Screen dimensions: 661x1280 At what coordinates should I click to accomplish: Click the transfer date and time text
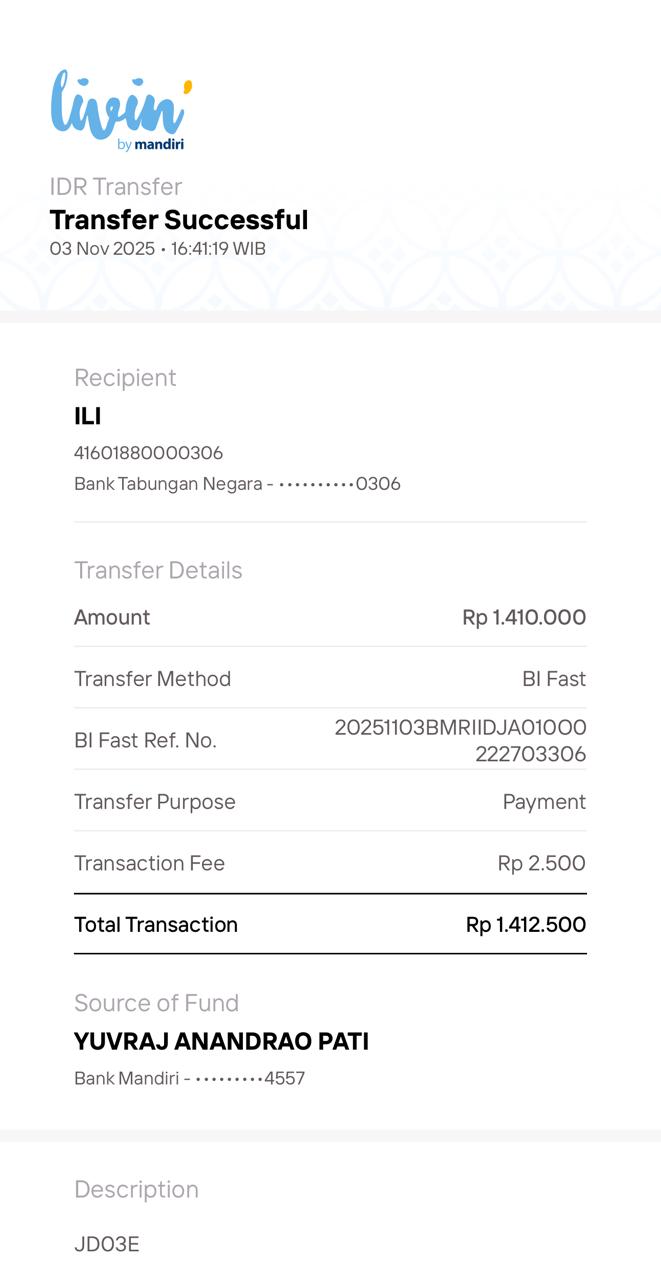click(158, 249)
